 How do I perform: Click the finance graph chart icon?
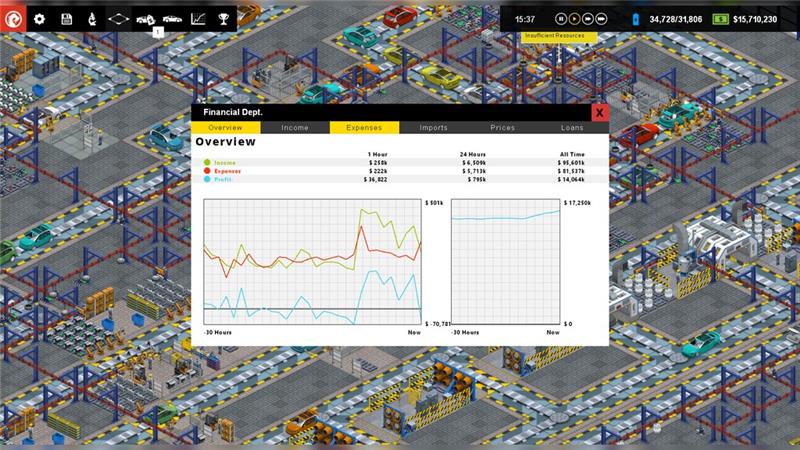pyautogui.click(x=198, y=18)
